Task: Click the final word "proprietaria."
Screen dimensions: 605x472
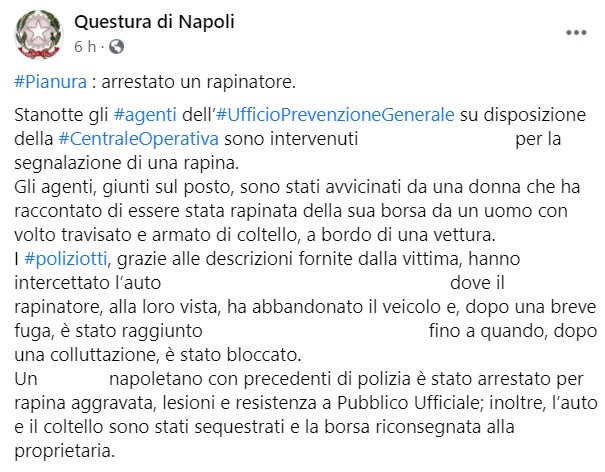Action: click(x=66, y=451)
